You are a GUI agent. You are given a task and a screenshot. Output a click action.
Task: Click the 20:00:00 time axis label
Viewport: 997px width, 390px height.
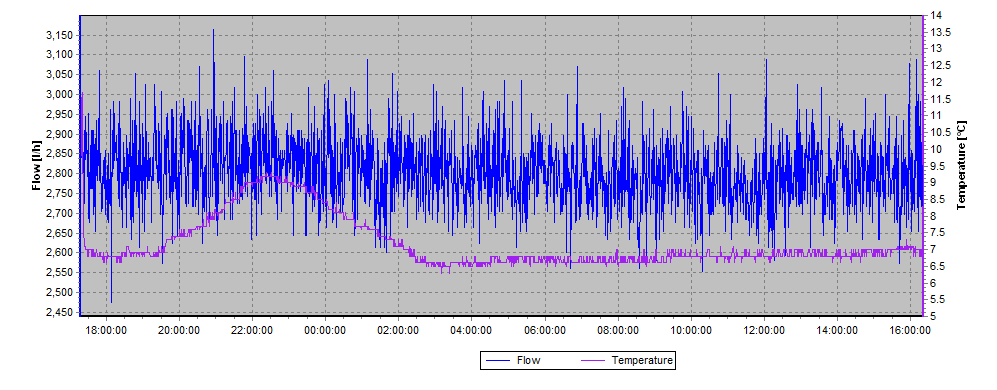point(179,330)
